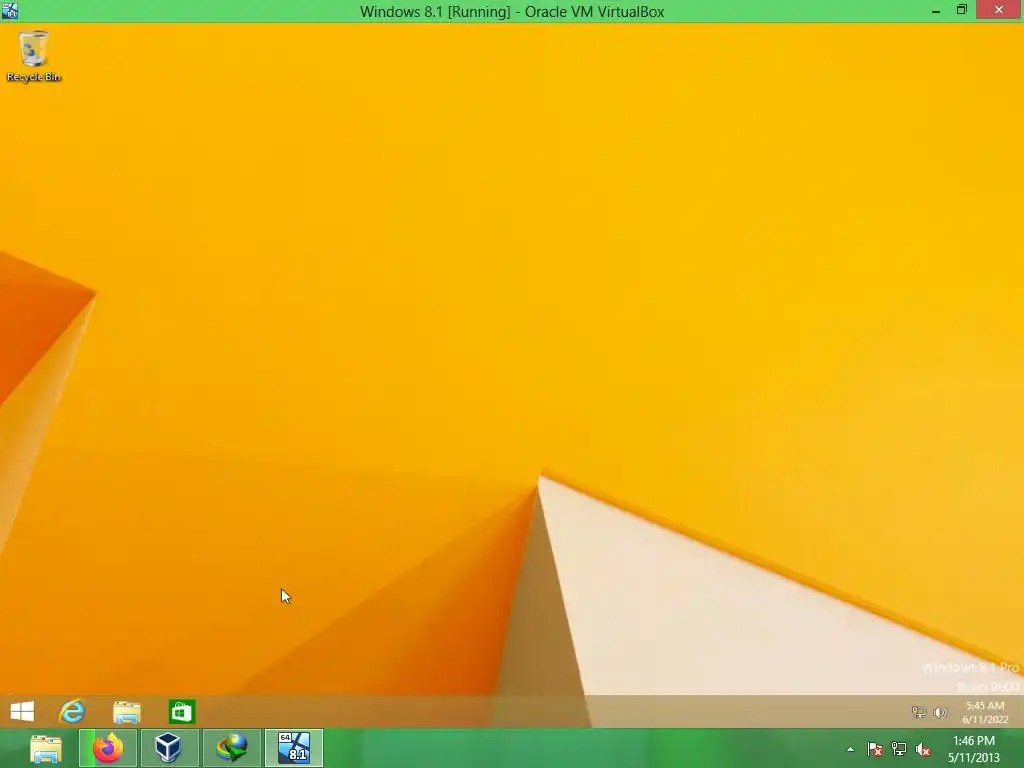Open Action Center flag icon
The width and height of the screenshot is (1024, 768).
(x=875, y=749)
